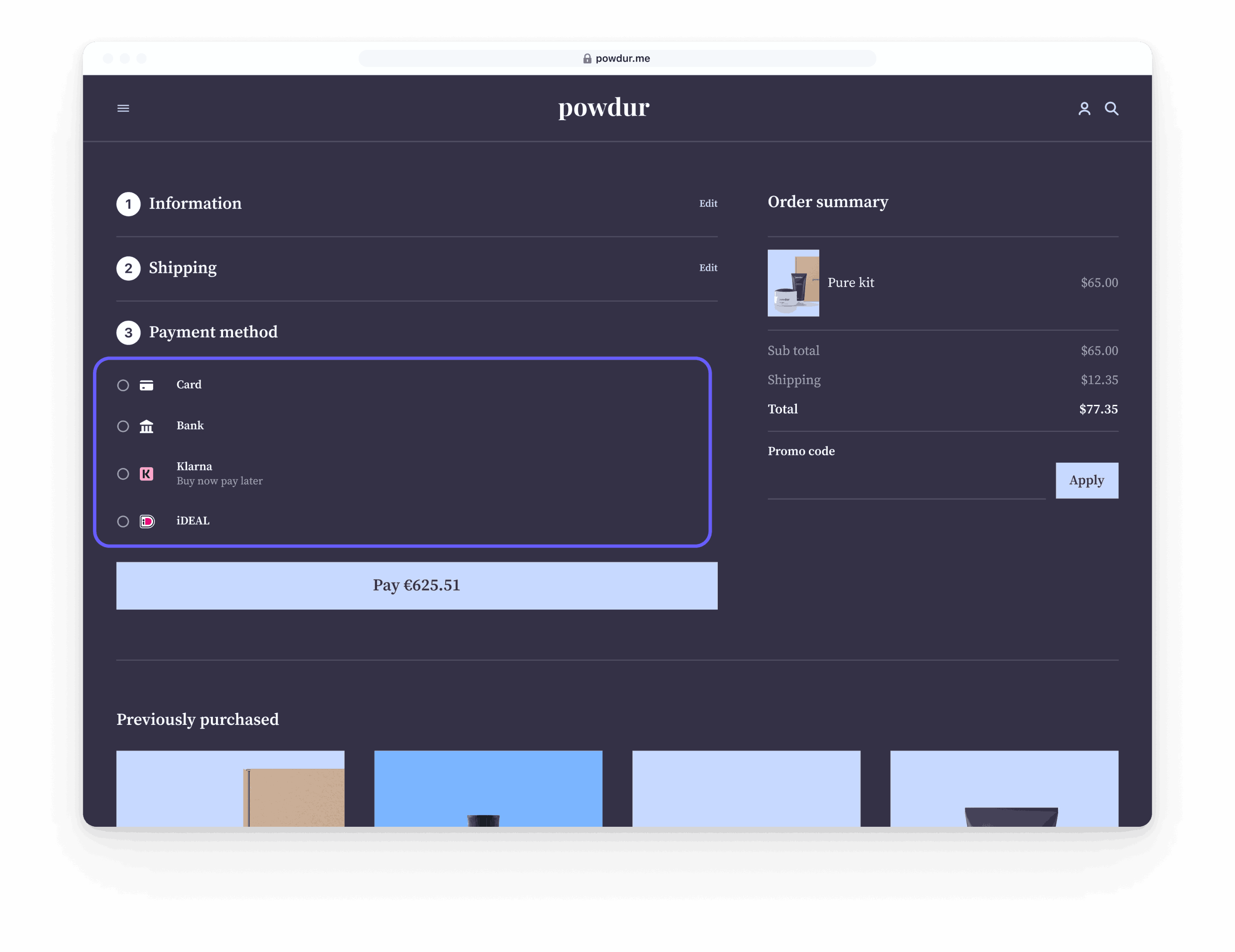Select Bank as the payment method

[123, 426]
